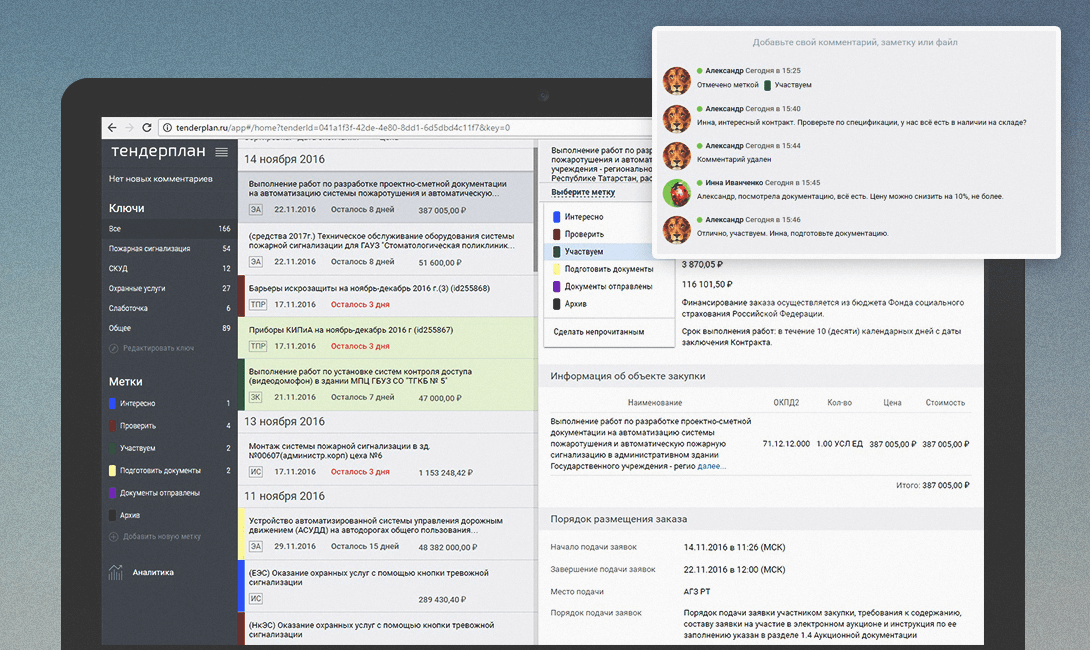Click the browser back arrow
This screenshot has width=1090, height=650.
(x=112, y=128)
